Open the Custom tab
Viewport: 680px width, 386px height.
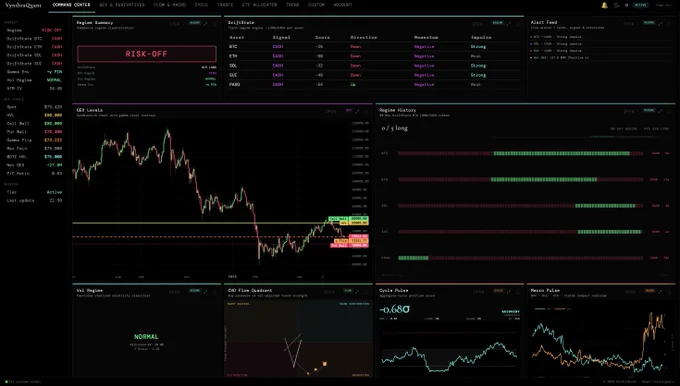coord(316,5)
